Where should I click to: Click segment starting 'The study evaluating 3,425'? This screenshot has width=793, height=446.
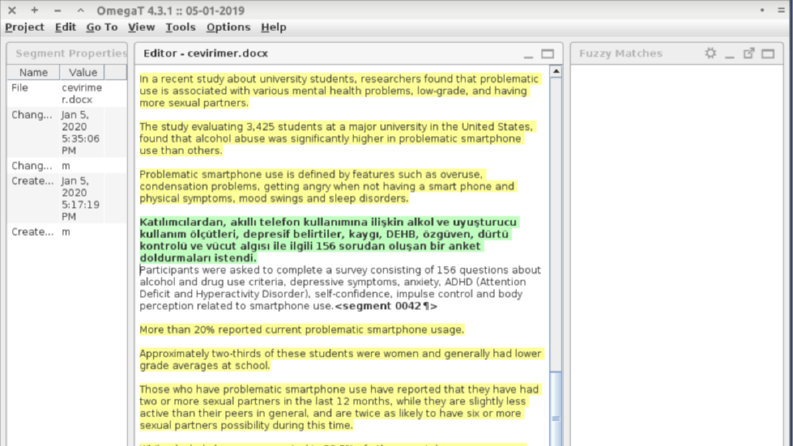coord(337,139)
